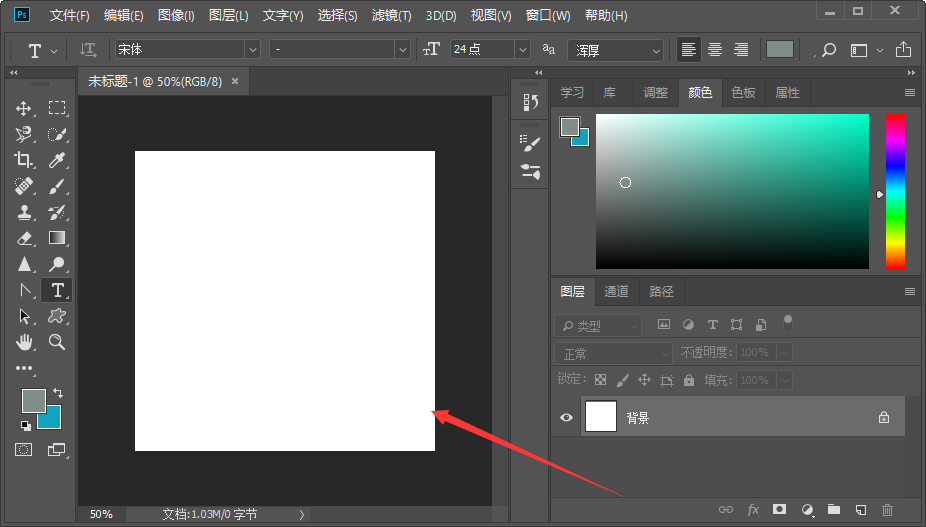Open the Edit Toolbar ellipsis menu

pyautogui.click(x=24, y=368)
